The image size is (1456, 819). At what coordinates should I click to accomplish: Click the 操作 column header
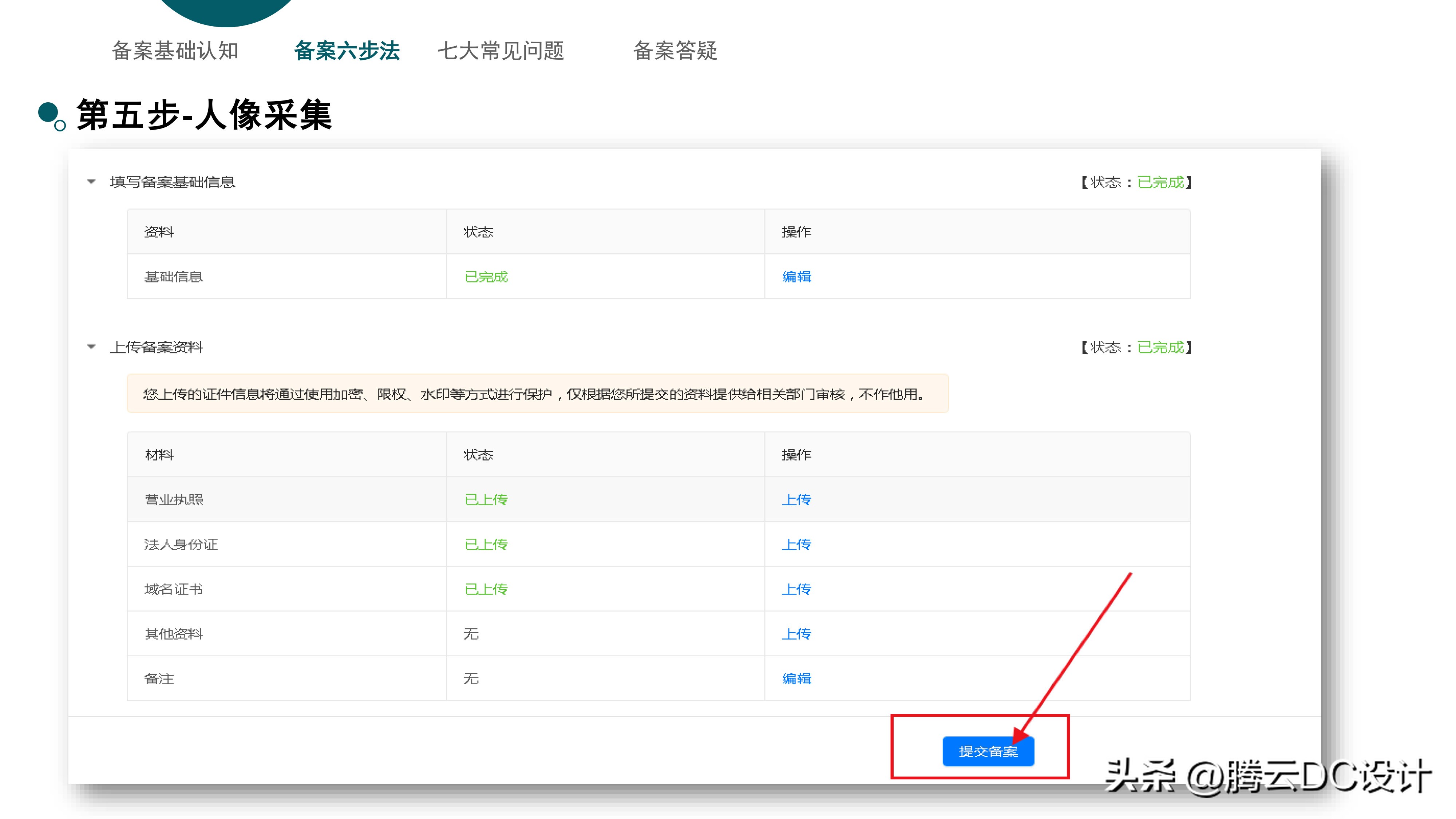click(797, 455)
